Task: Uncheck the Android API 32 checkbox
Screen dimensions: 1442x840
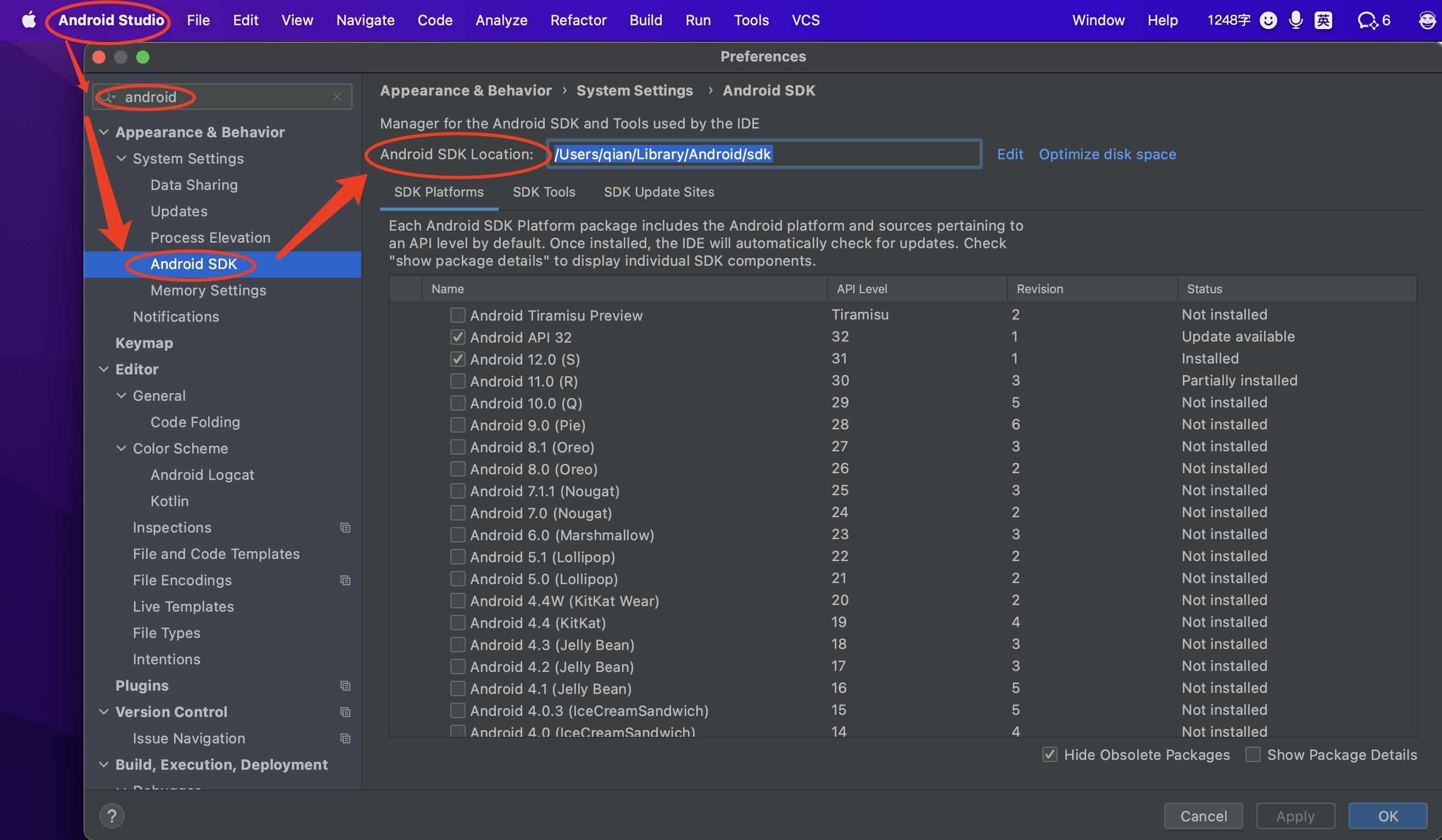Action: coord(458,337)
